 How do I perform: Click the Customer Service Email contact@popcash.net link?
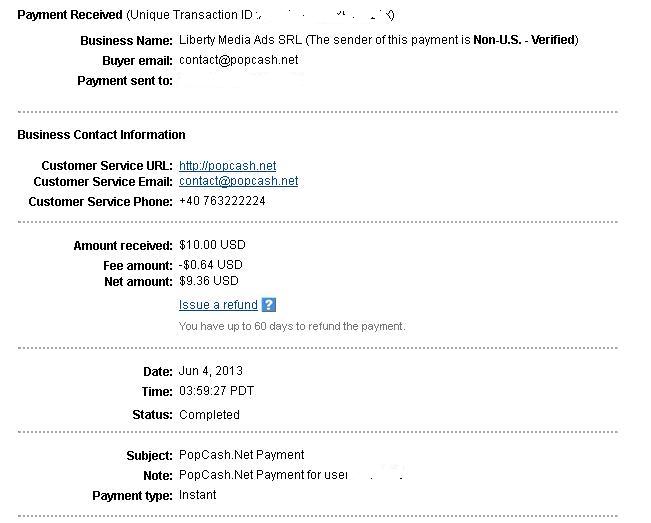coord(238,181)
